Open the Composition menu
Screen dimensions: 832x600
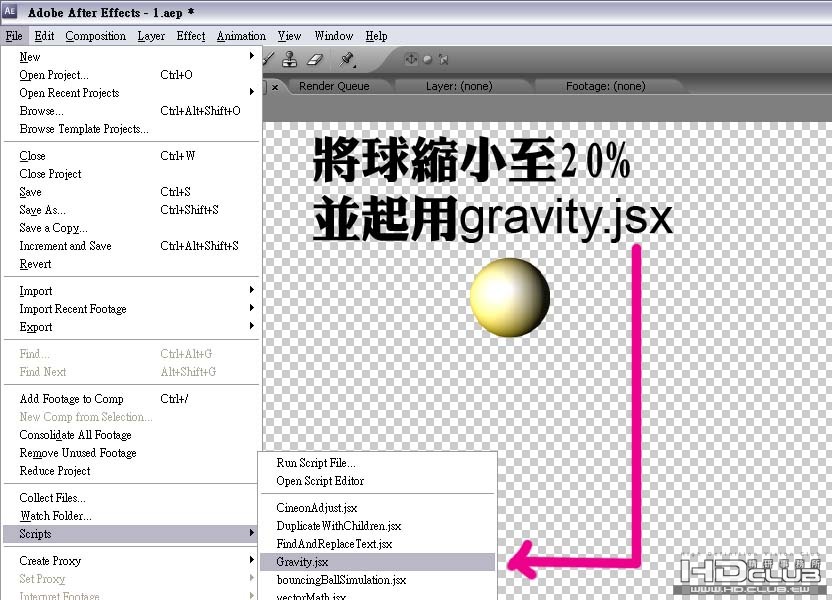tap(96, 36)
